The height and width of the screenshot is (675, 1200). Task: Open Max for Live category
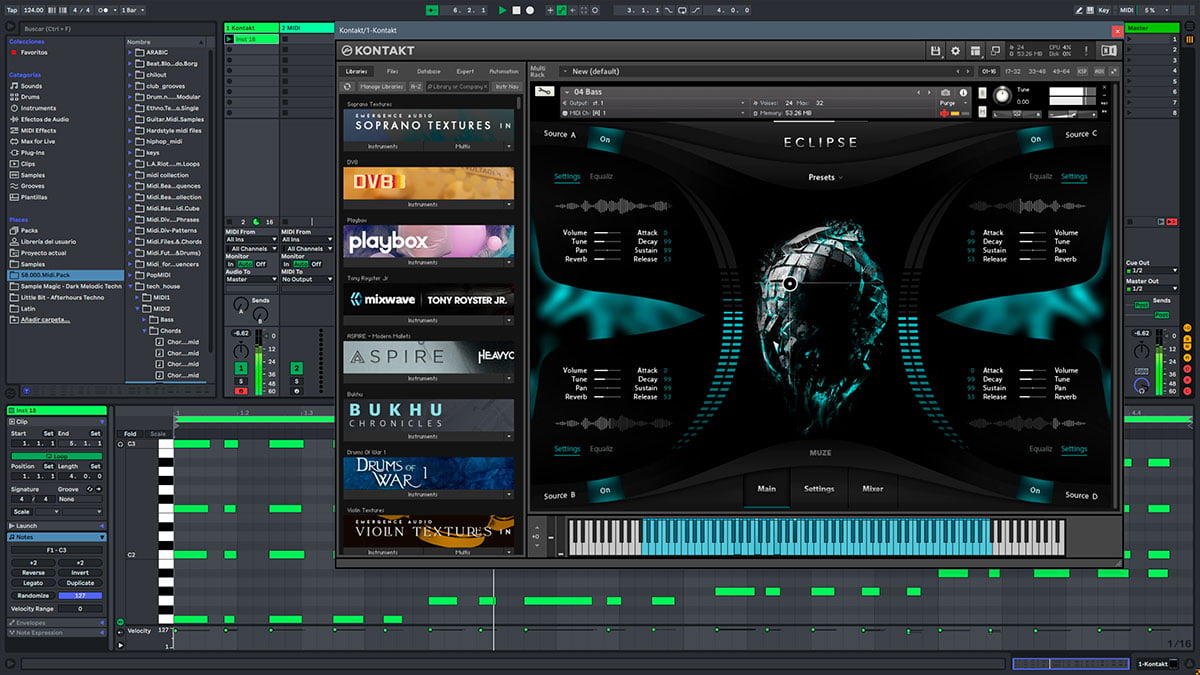click(38, 141)
